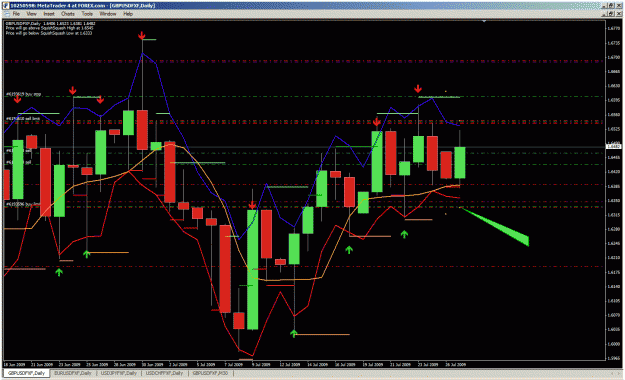Open the Charts menu
The image size is (625, 380).
click(68, 14)
